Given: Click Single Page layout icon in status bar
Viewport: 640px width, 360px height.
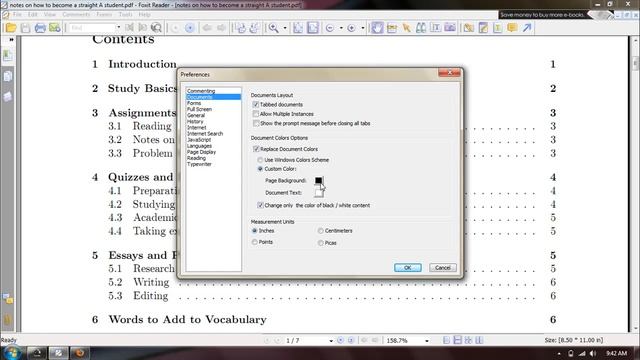Looking at the screenshot, I should coord(447,340).
